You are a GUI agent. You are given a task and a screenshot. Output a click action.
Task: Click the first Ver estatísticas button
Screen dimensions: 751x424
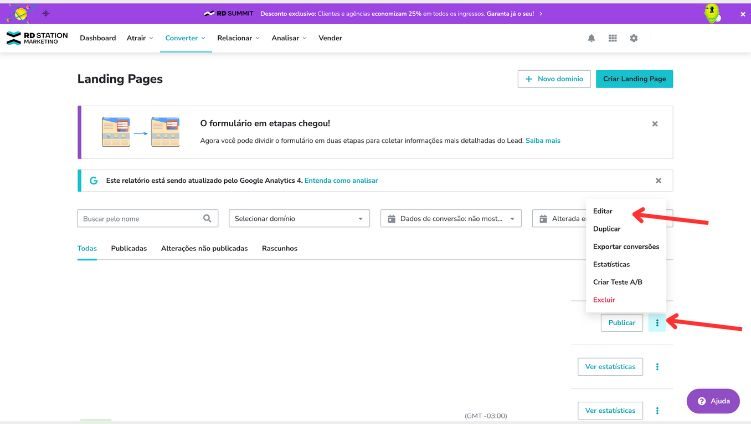tap(610, 367)
